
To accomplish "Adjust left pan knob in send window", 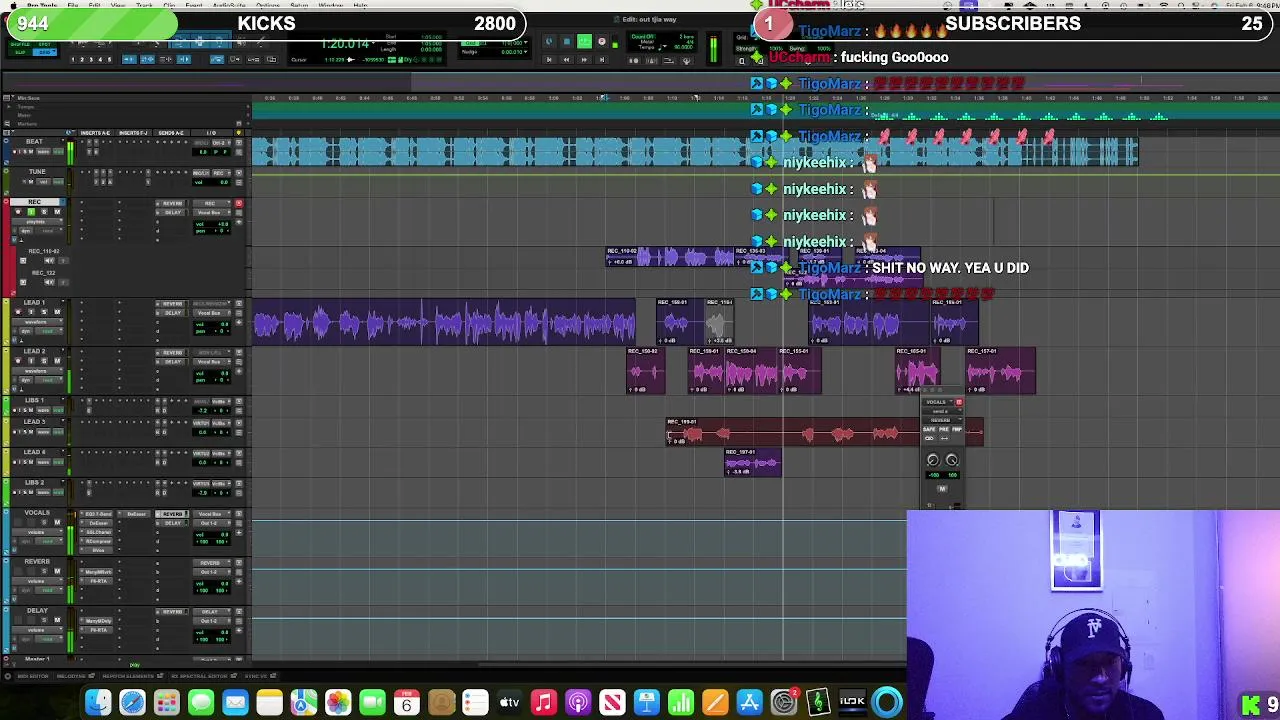I will [933, 460].
